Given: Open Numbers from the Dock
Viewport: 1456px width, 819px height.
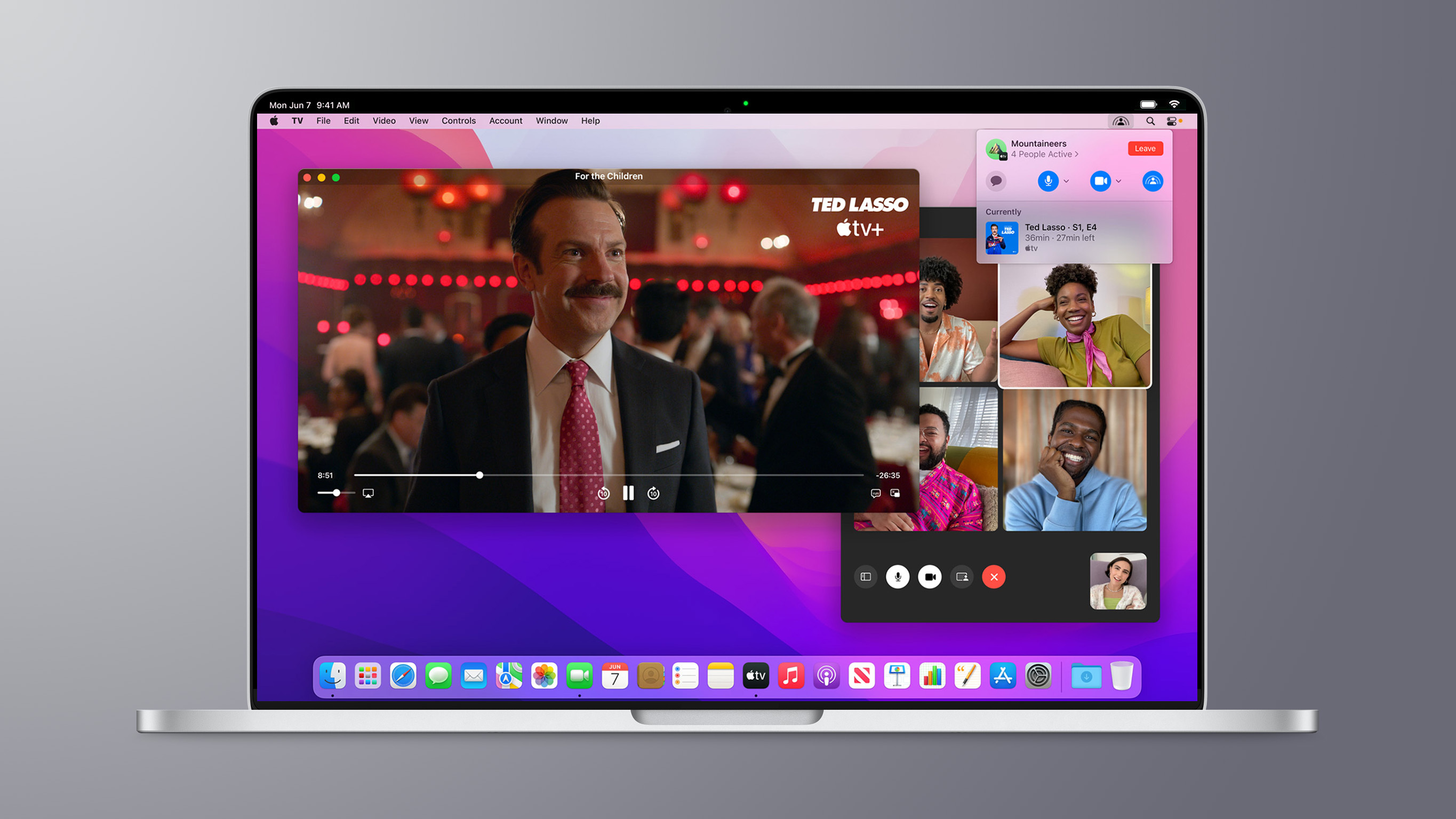Looking at the screenshot, I should coord(932,676).
